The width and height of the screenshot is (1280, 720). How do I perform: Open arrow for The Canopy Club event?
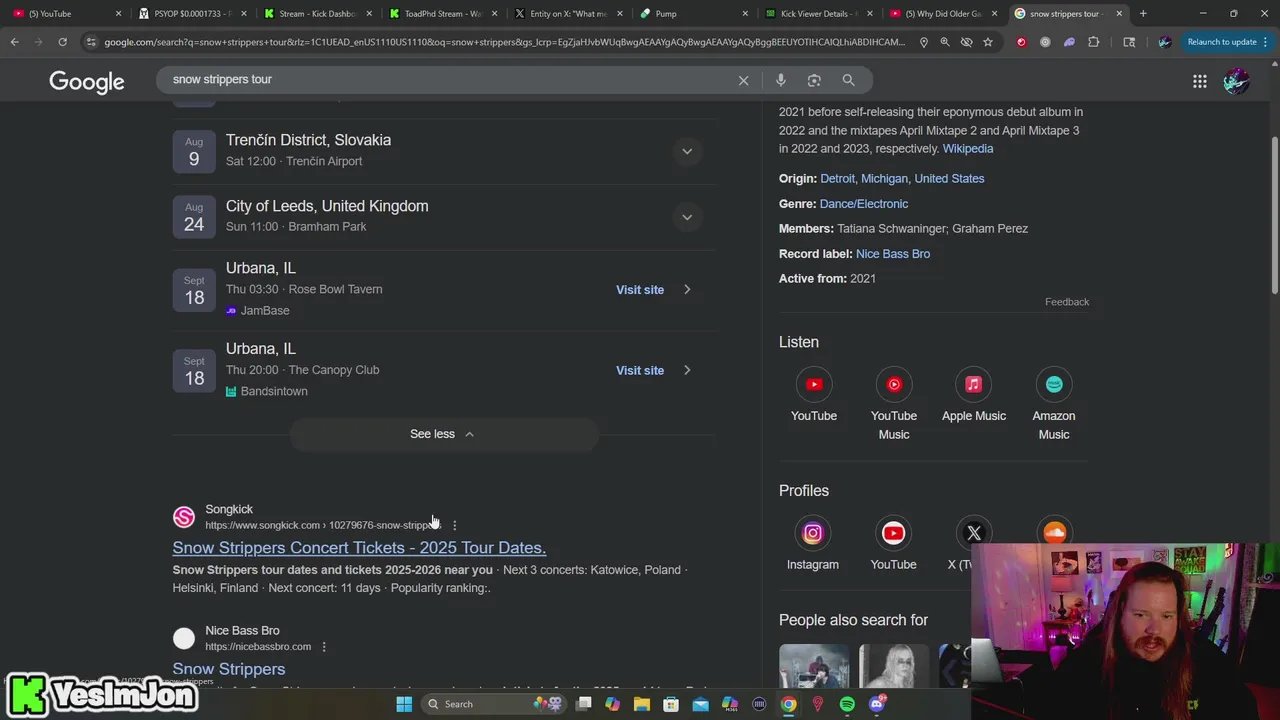(687, 370)
